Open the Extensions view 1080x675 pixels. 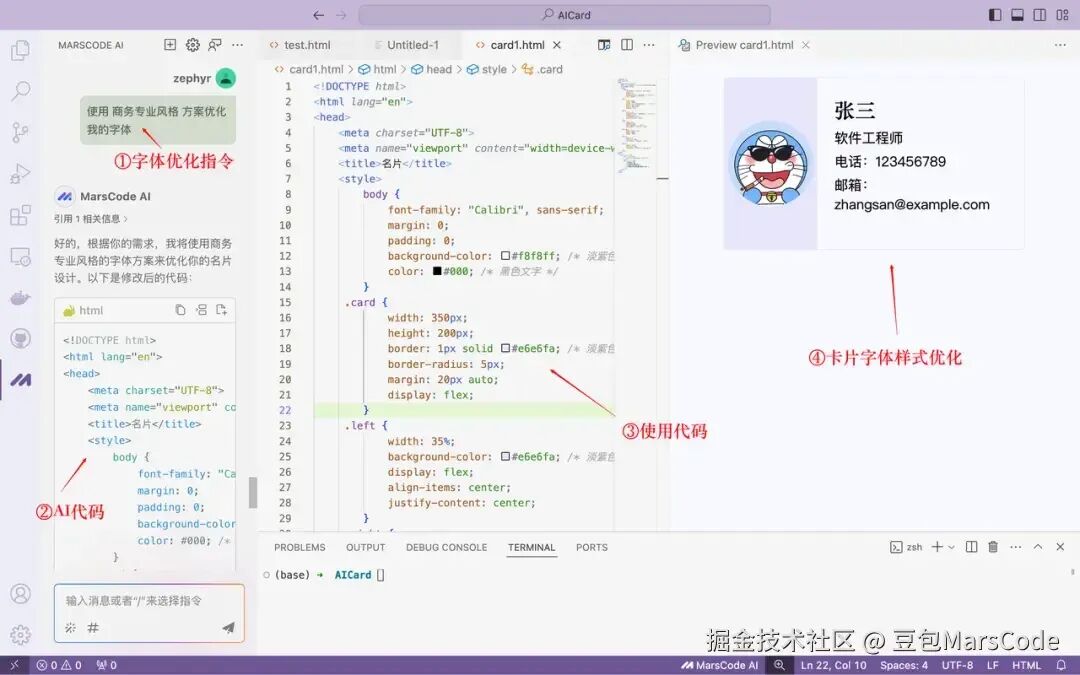click(x=21, y=215)
